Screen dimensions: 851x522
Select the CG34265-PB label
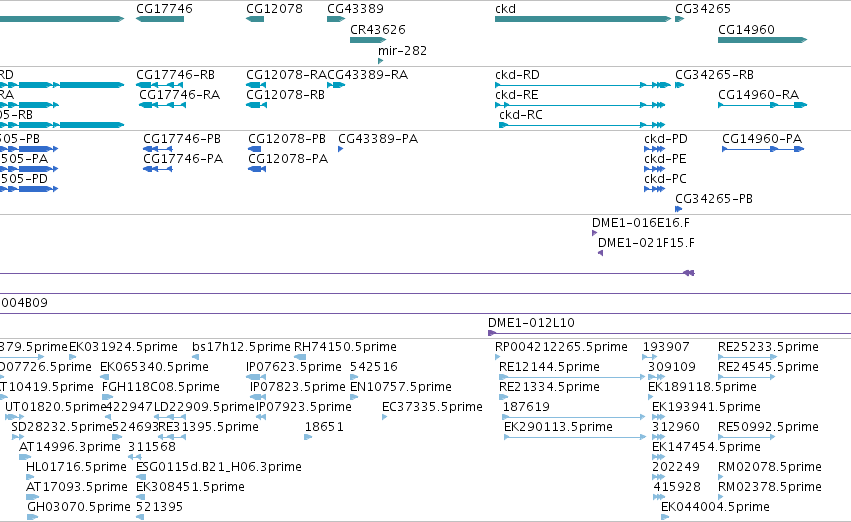714,199
